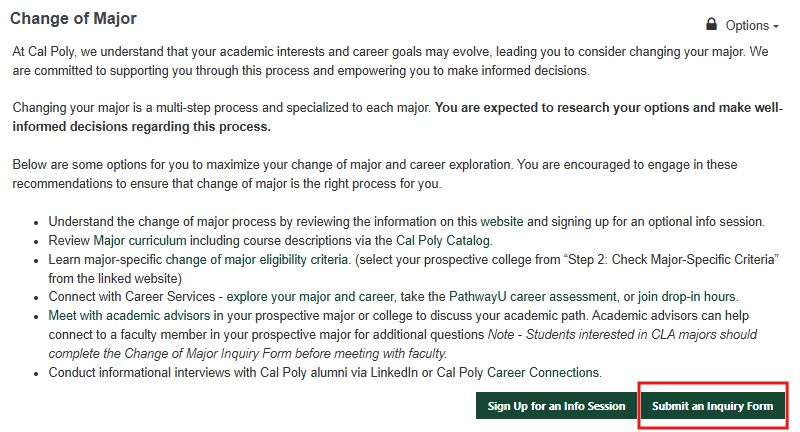This screenshot has width=800, height=432.
Task: Click the Options label text
Action: coord(747,26)
